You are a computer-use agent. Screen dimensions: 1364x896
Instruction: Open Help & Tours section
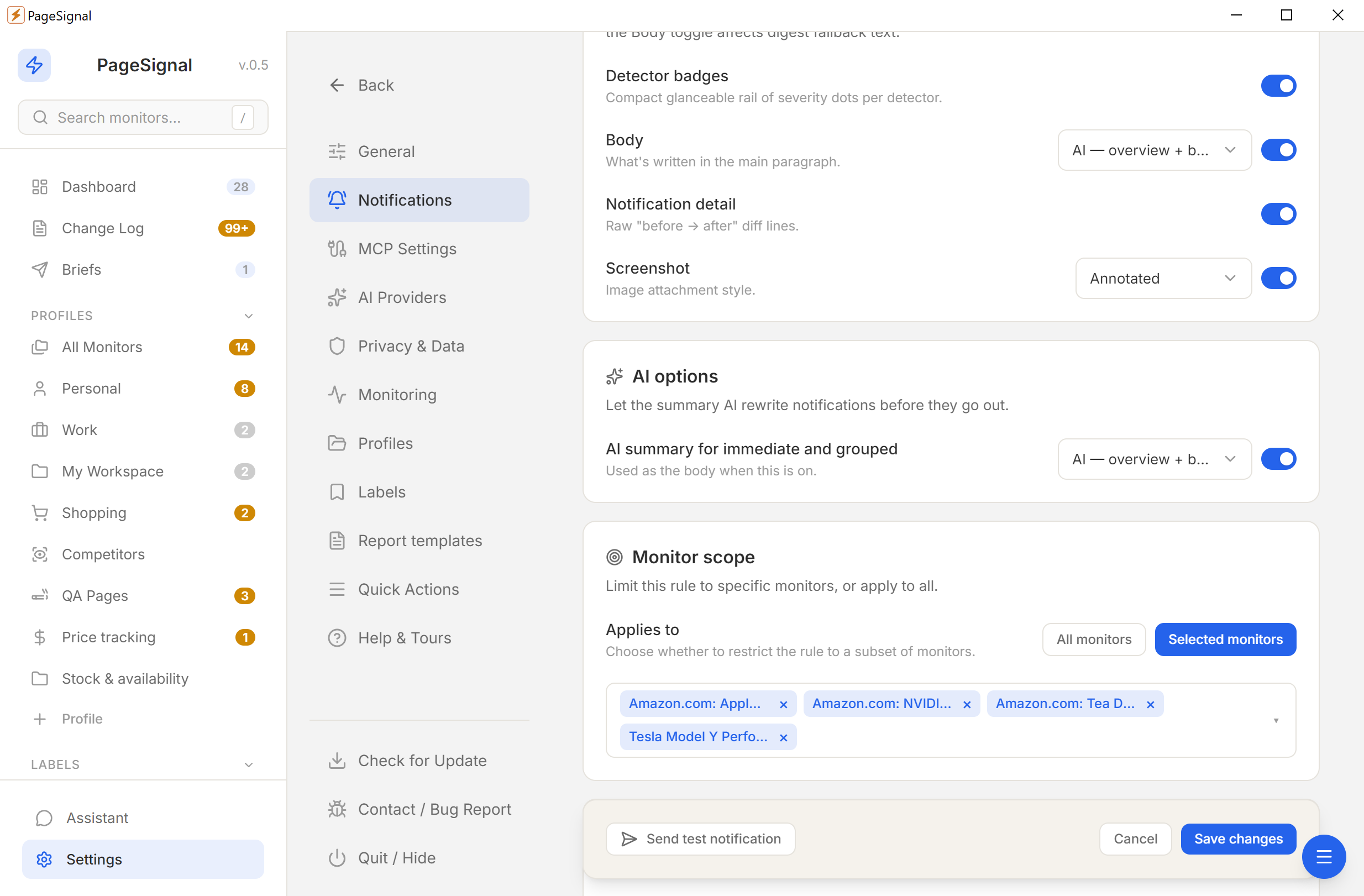(419, 638)
